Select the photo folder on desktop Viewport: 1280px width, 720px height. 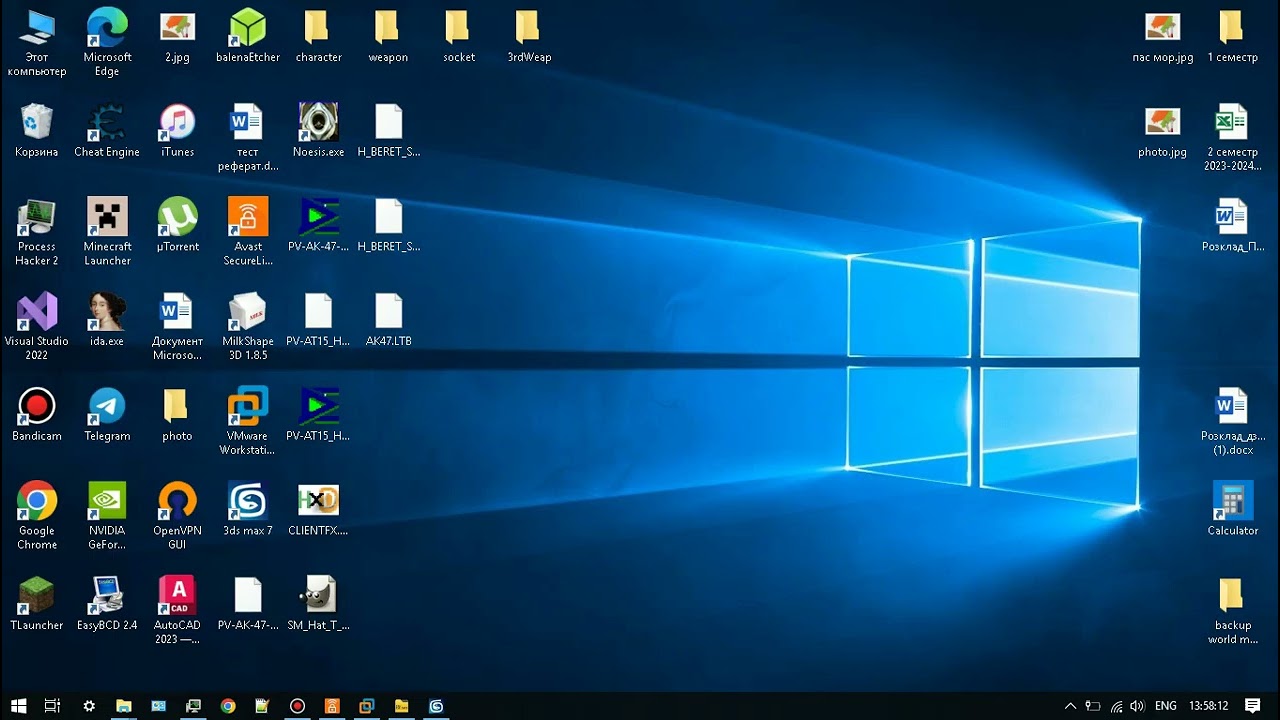coord(177,415)
